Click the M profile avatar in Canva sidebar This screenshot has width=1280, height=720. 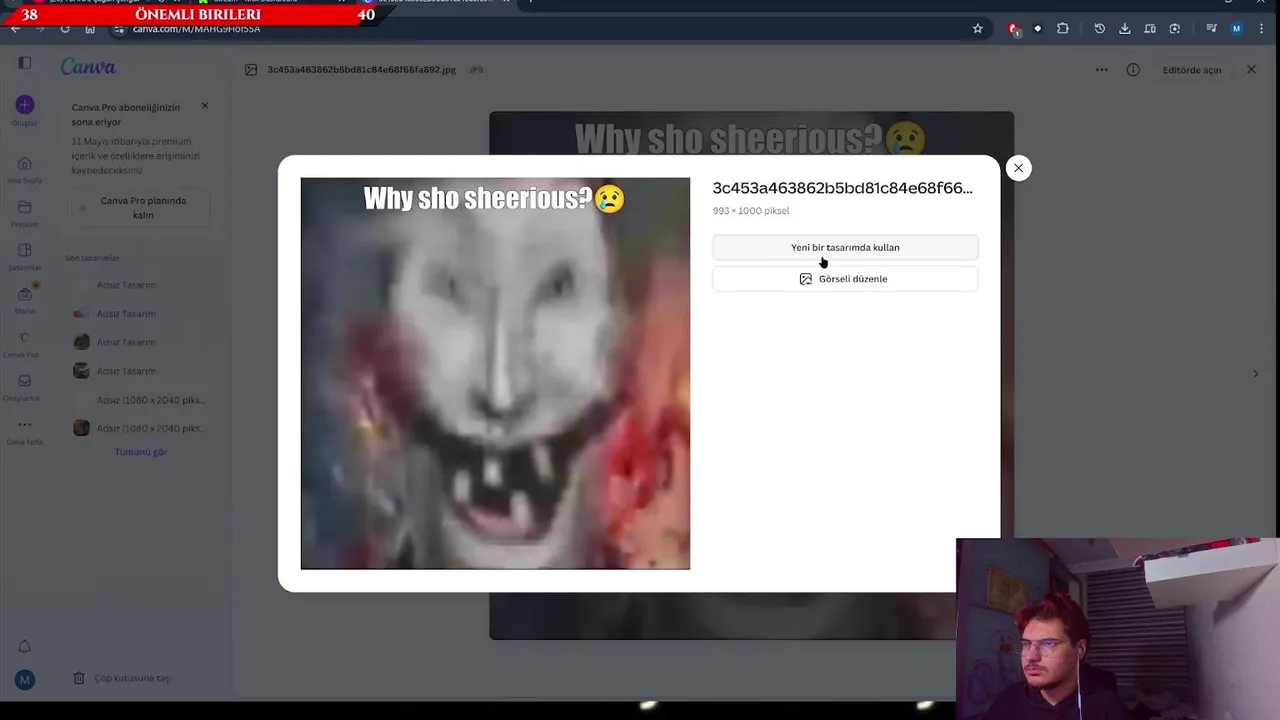[25, 680]
